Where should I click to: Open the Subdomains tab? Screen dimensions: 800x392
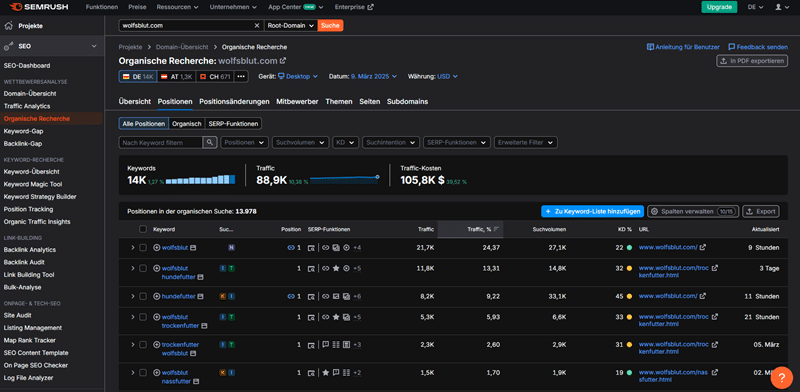click(x=407, y=102)
